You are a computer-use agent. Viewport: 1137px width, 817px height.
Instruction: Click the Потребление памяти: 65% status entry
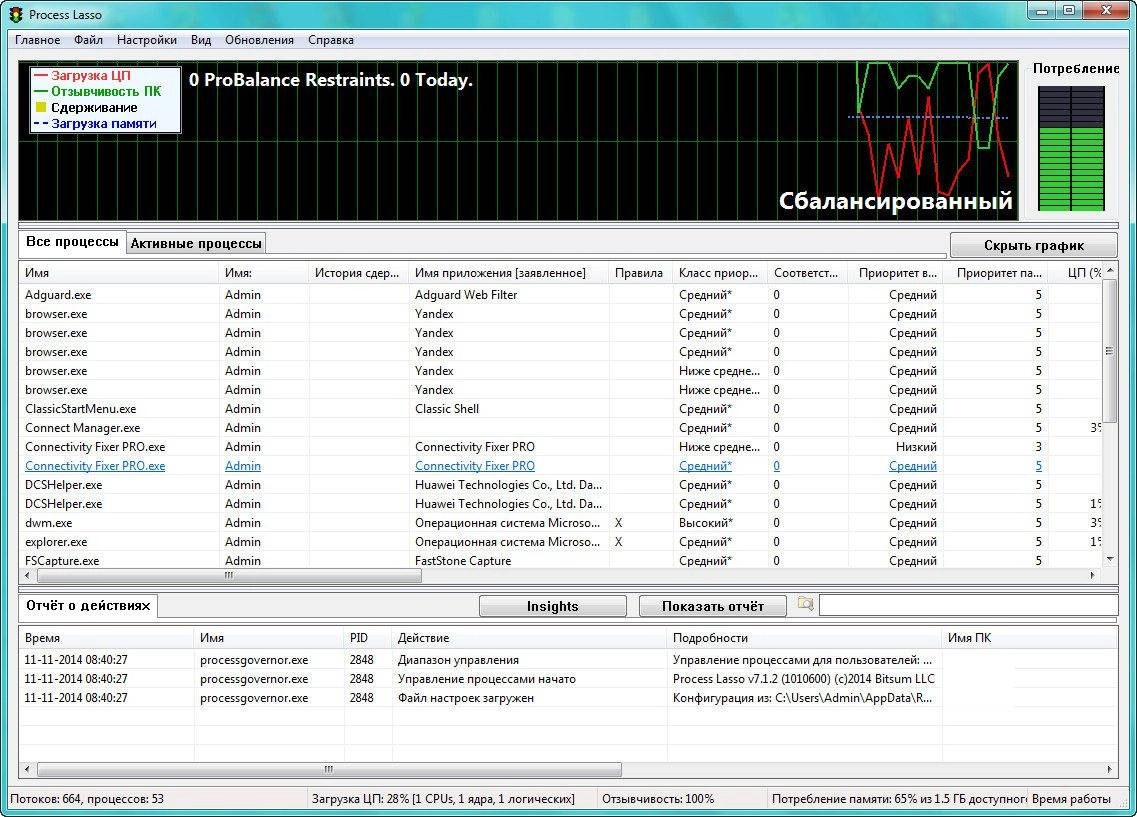coord(899,799)
